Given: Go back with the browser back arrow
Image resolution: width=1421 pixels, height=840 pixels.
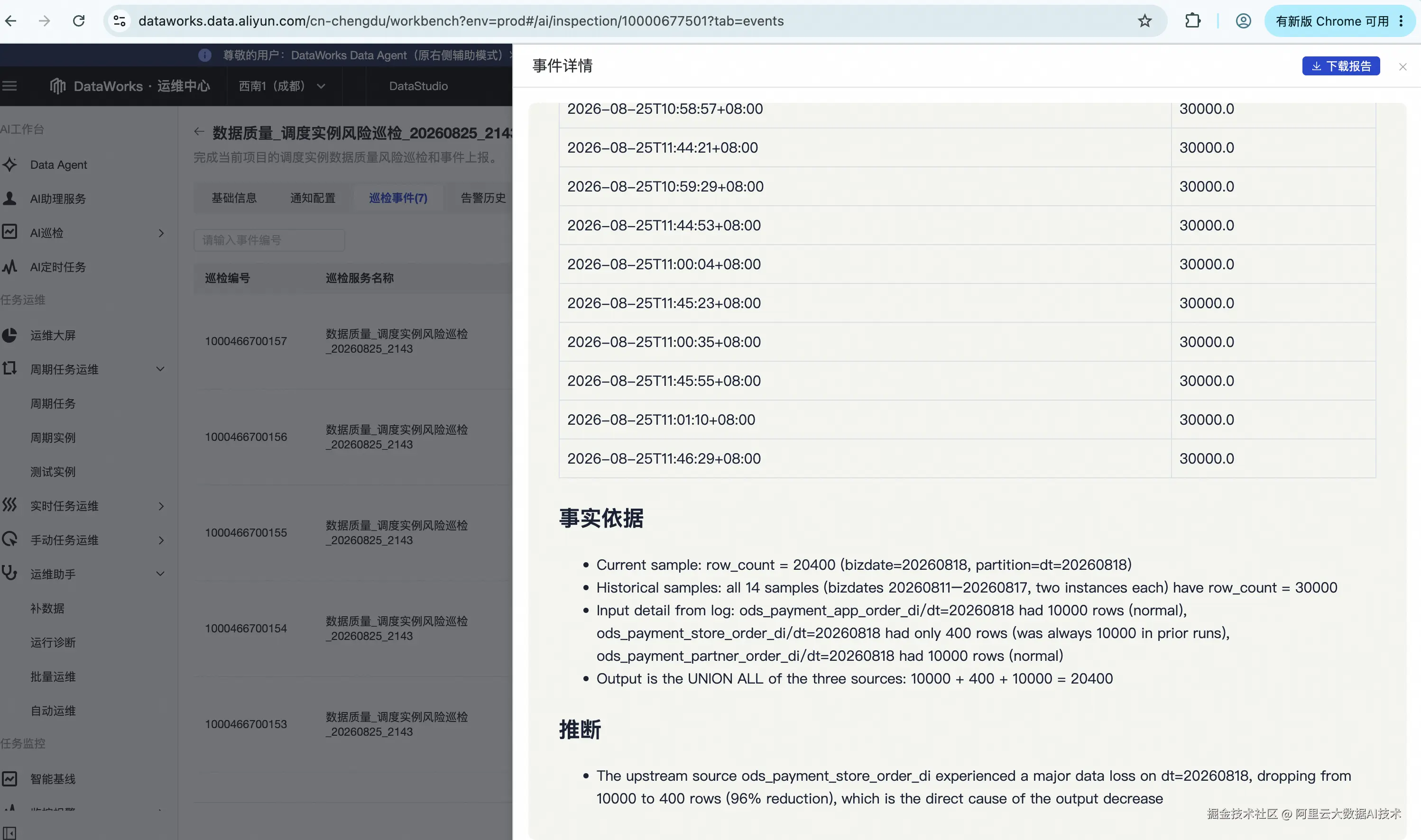Looking at the screenshot, I should pos(11,21).
